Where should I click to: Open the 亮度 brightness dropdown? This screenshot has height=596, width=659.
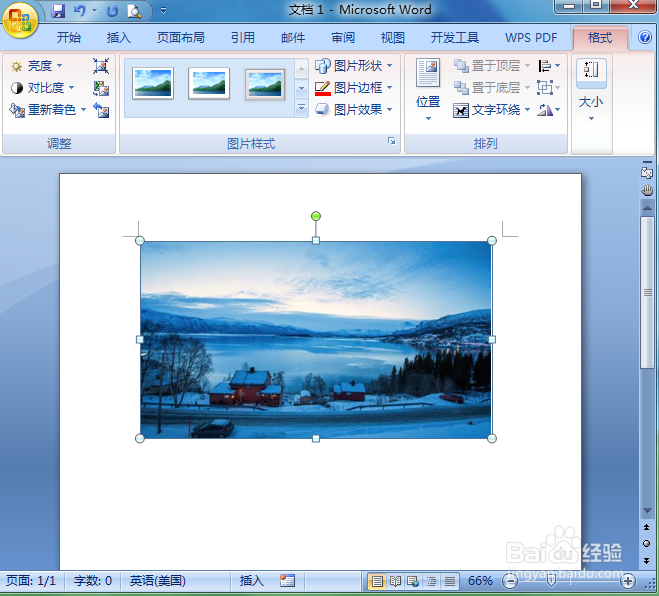pyautogui.click(x=37, y=66)
